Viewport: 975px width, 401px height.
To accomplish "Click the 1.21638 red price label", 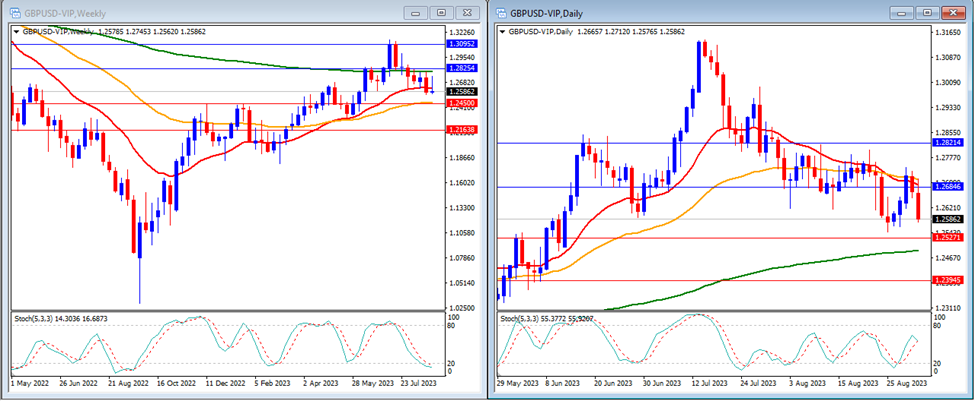I will 461,131.
